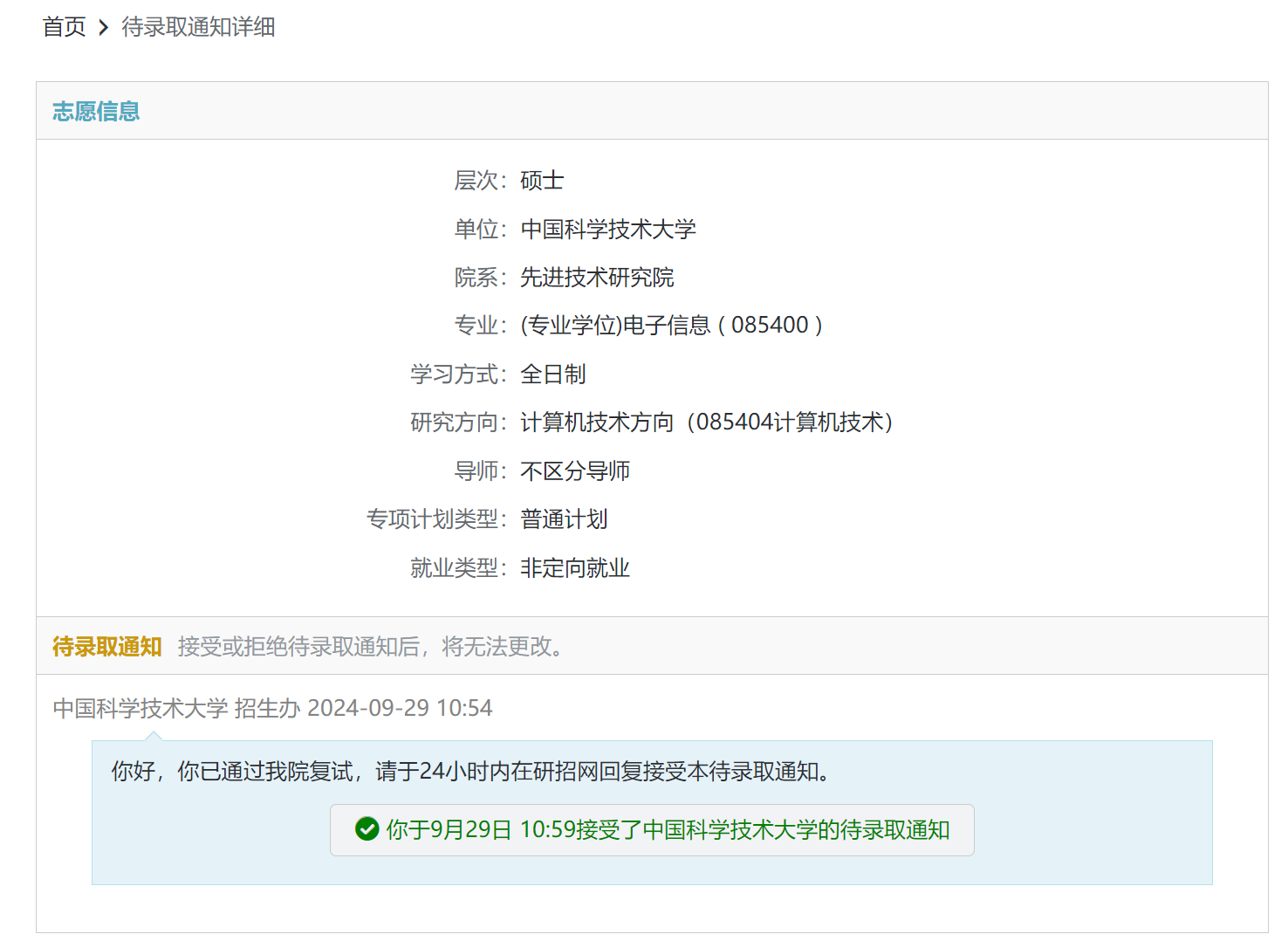Image resolution: width=1288 pixels, height=948 pixels.
Task: Click the 中国科学技术大学 unit value
Action: [x=607, y=230]
